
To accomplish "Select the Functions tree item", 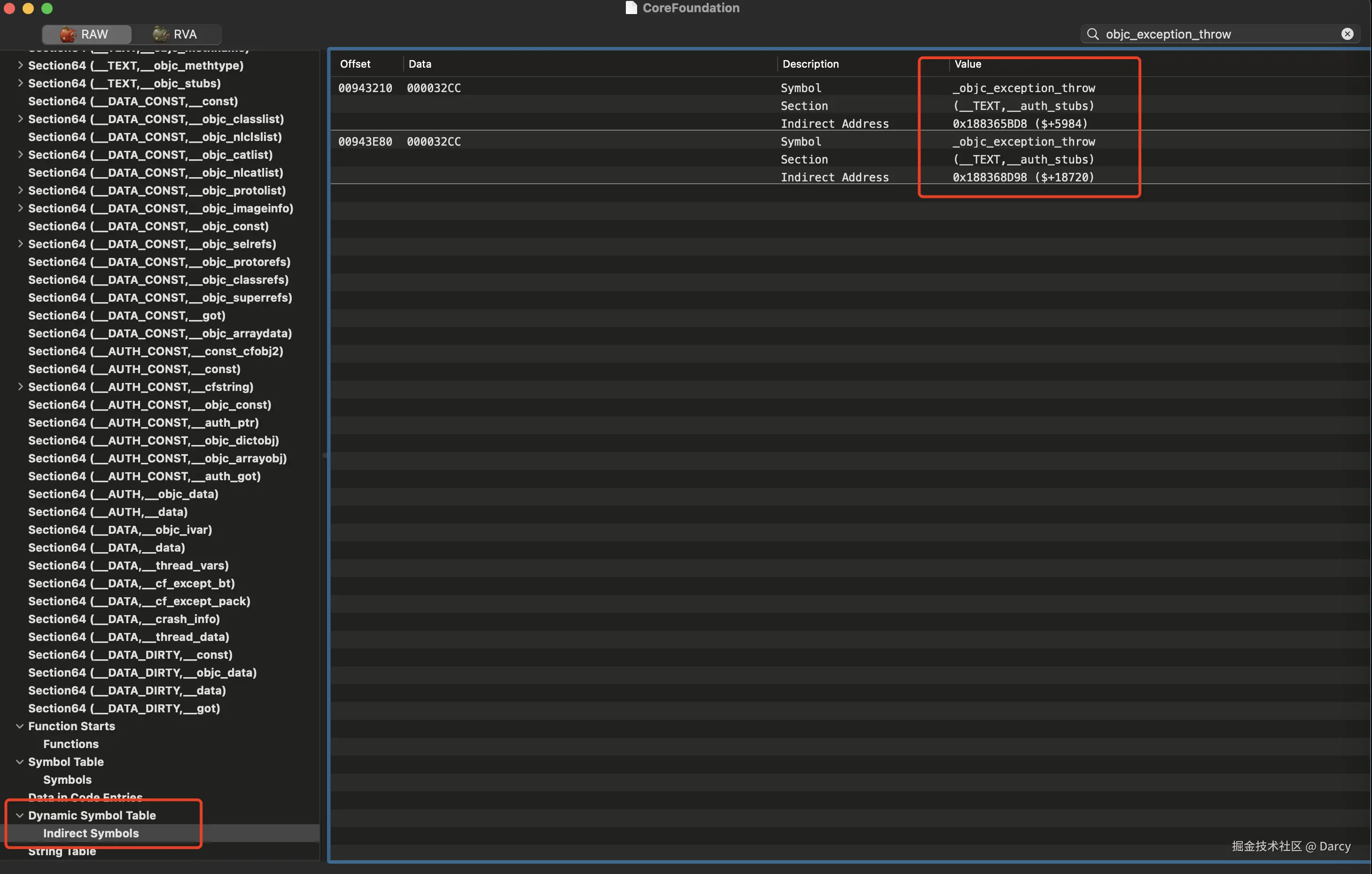I will (x=70, y=743).
